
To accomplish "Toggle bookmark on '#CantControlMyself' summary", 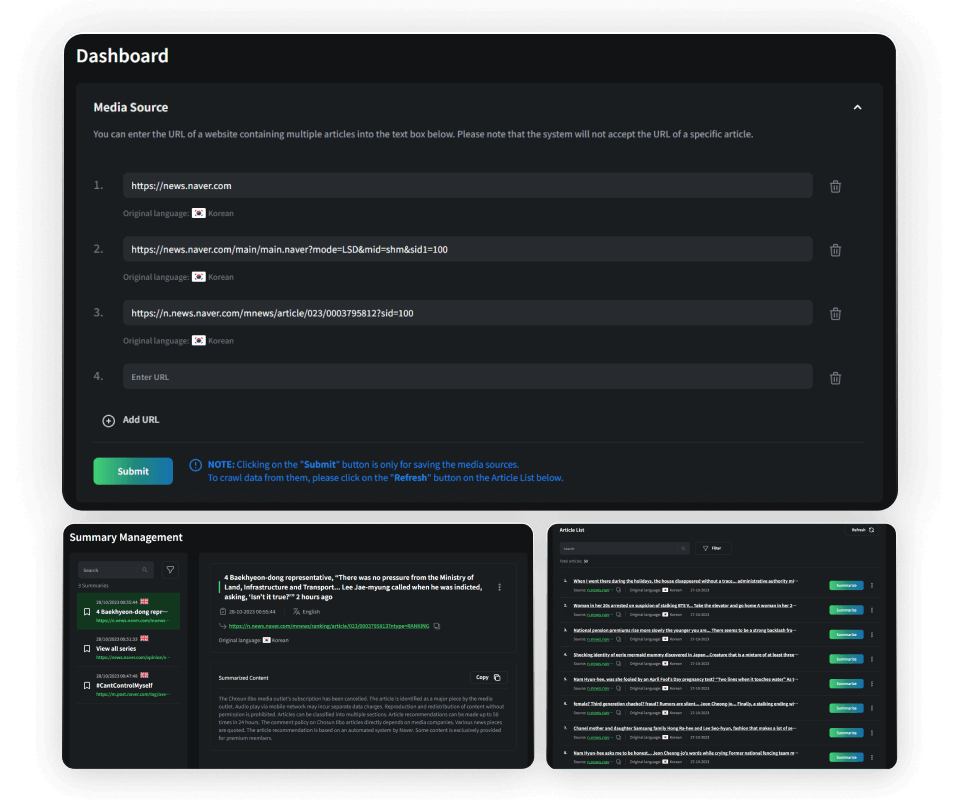I will [x=87, y=685].
